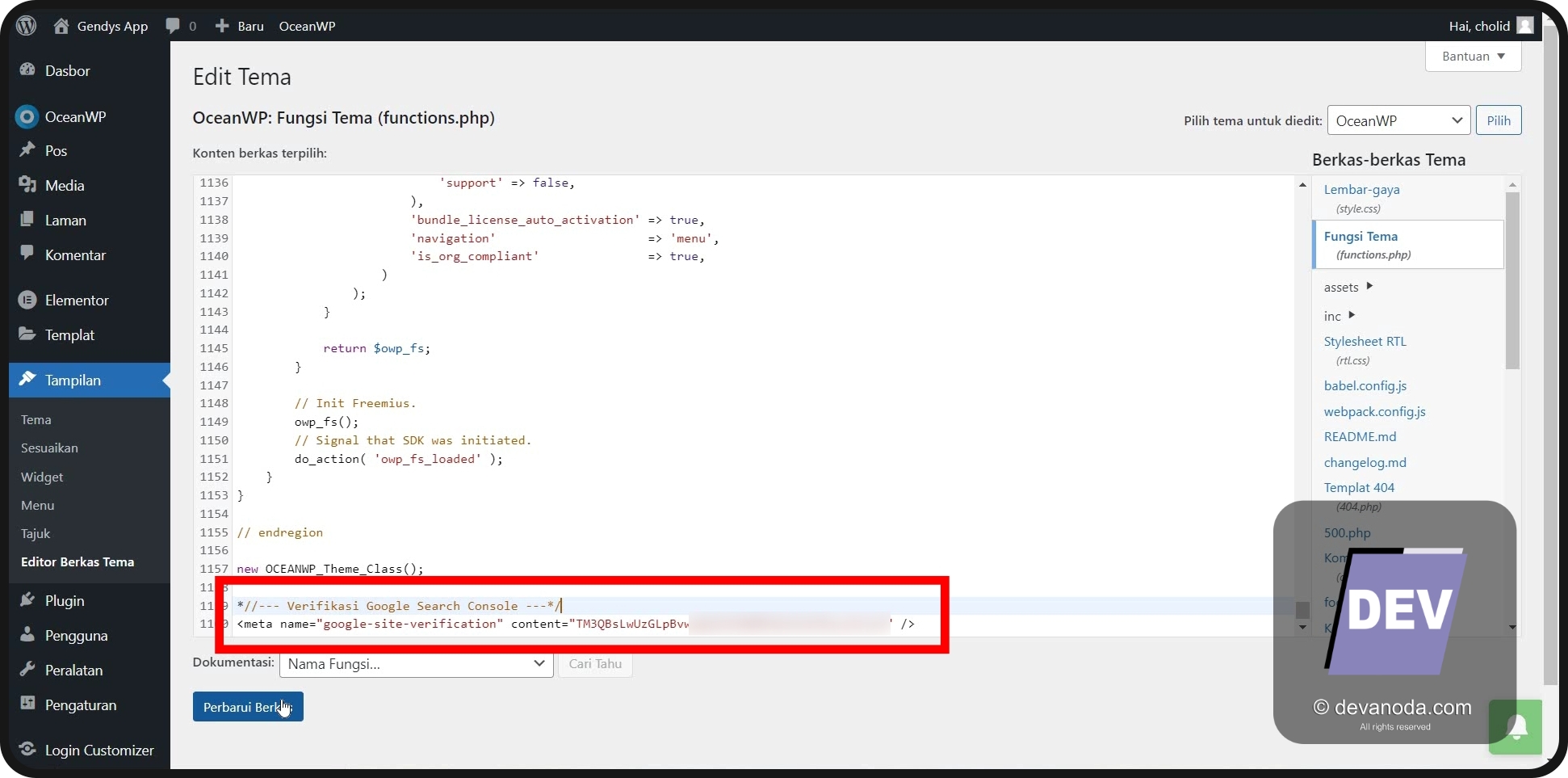Click the 'return $owp_fs;' code line
The width and height of the screenshot is (1568, 778).
click(x=377, y=348)
